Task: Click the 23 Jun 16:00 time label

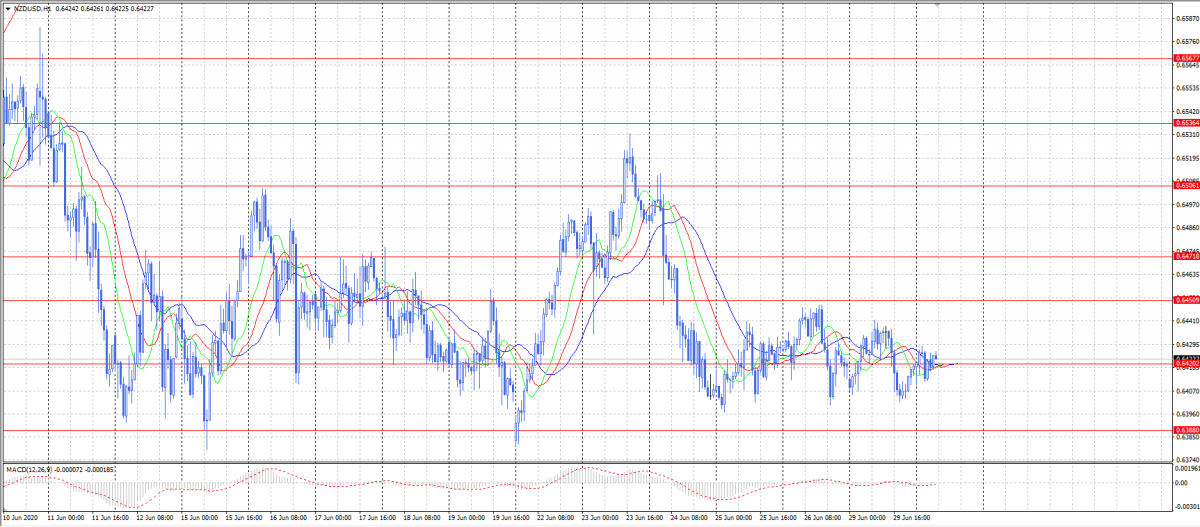Action: pyautogui.click(x=645, y=519)
